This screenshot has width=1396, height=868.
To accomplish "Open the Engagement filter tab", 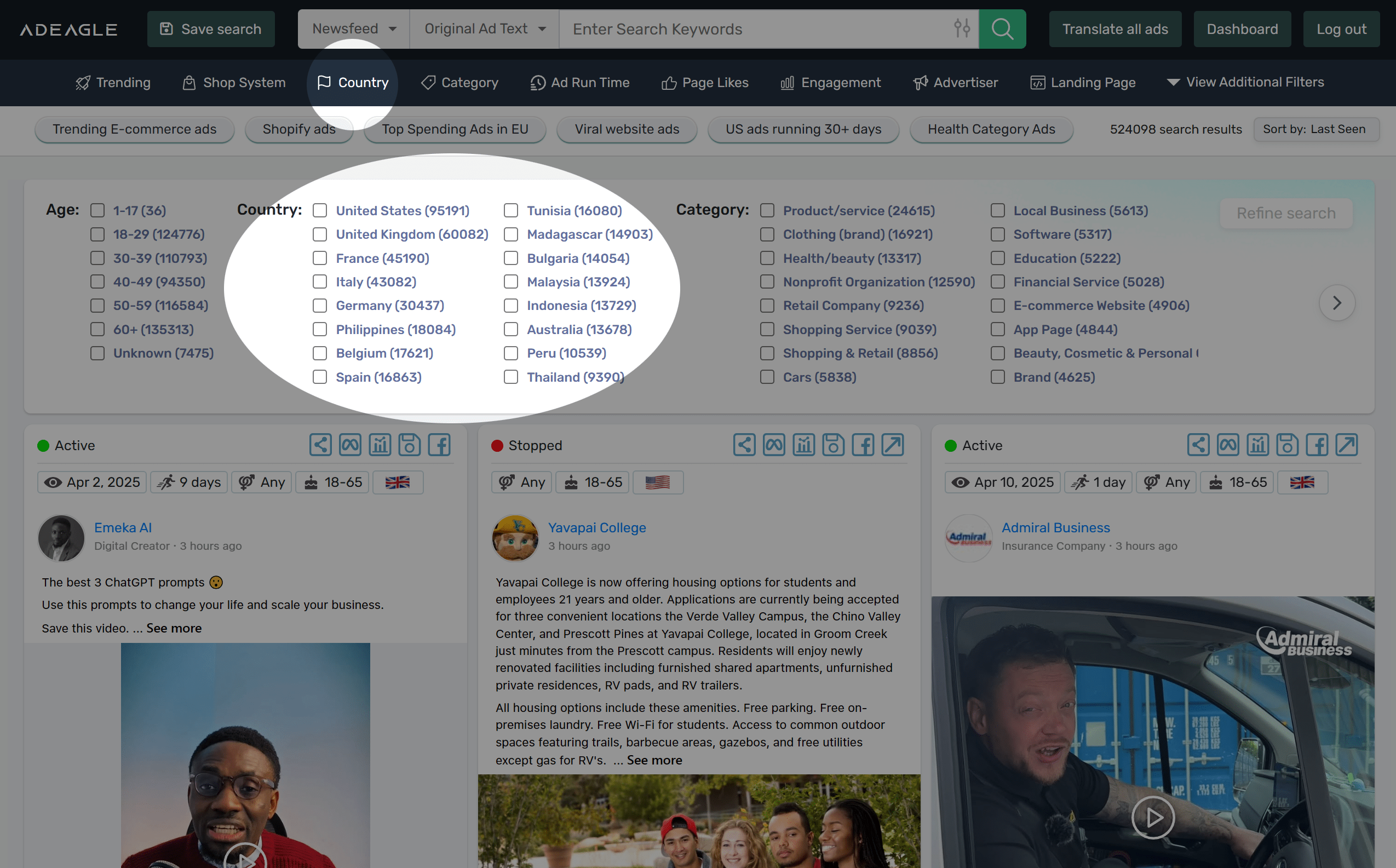I will [x=831, y=83].
